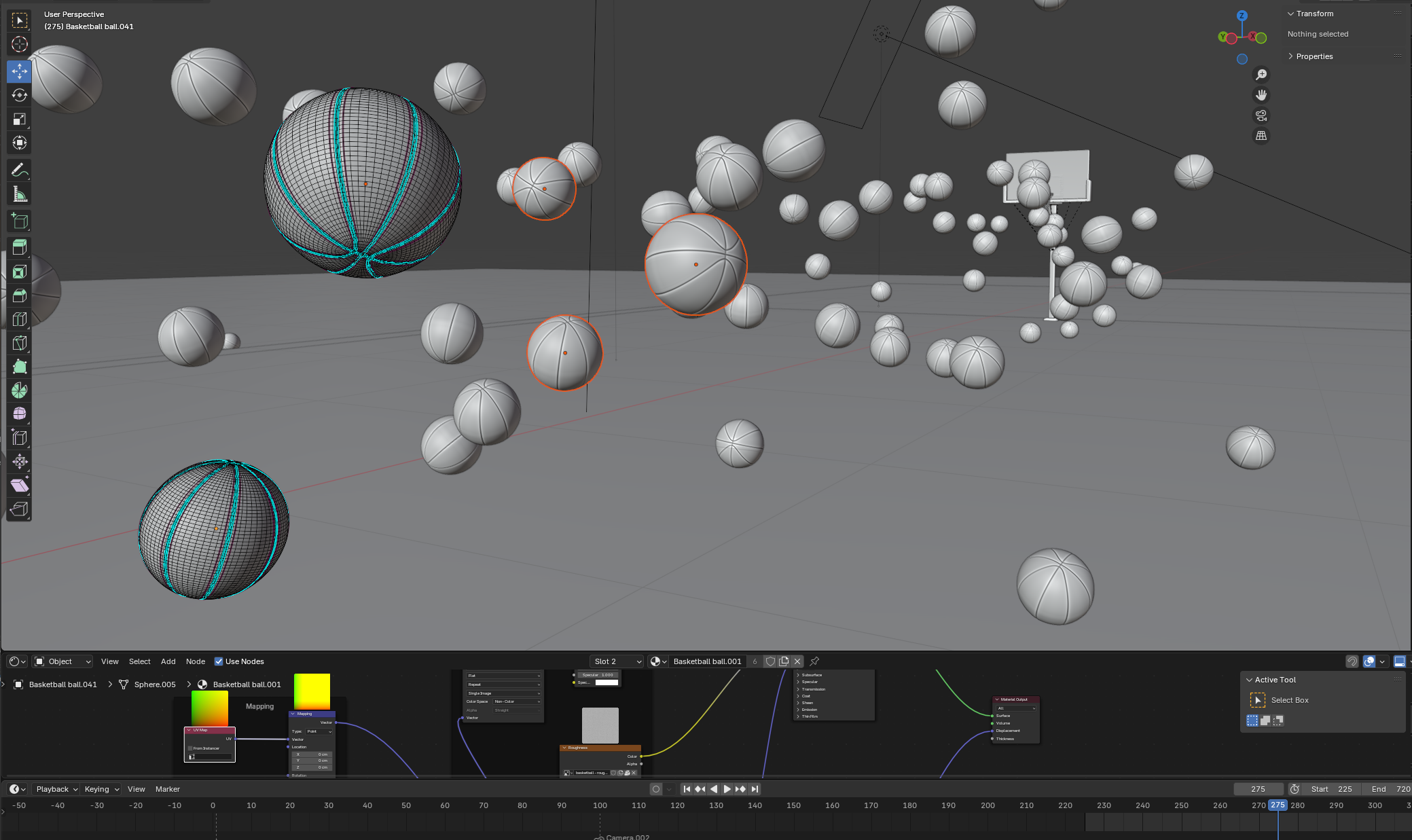Click the pan hand viewport gizmo

click(1261, 95)
